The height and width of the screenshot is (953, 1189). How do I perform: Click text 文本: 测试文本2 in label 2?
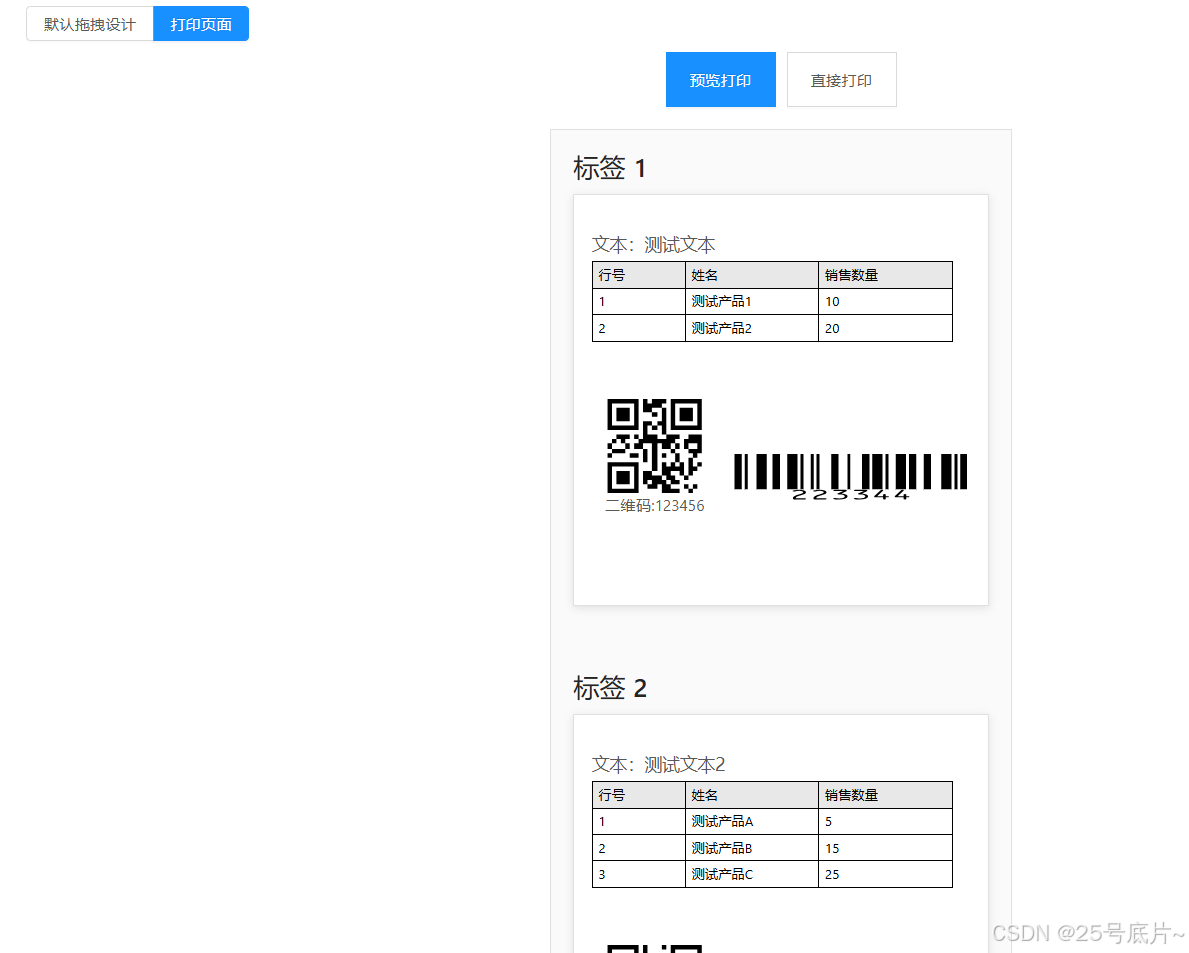pyautogui.click(x=658, y=764)
